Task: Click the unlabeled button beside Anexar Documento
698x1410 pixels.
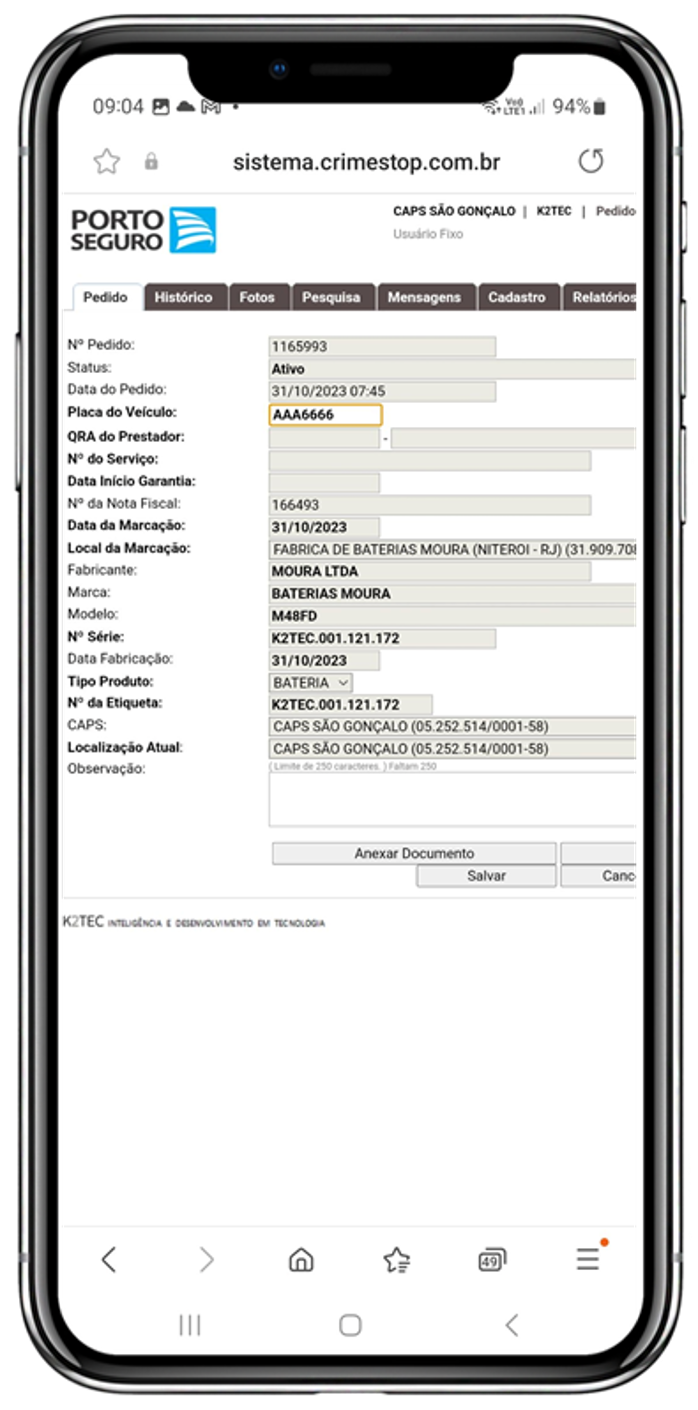Action: pyautogui.click(x=598, y=853)
